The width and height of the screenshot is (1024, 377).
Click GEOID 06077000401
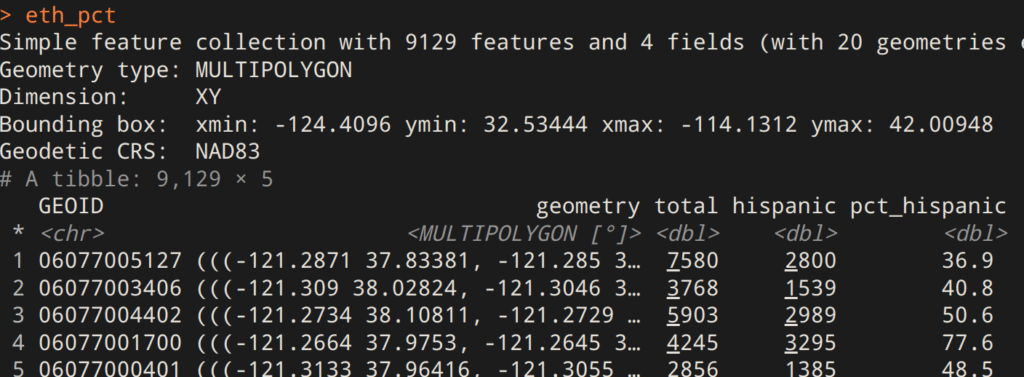(110, 369)
